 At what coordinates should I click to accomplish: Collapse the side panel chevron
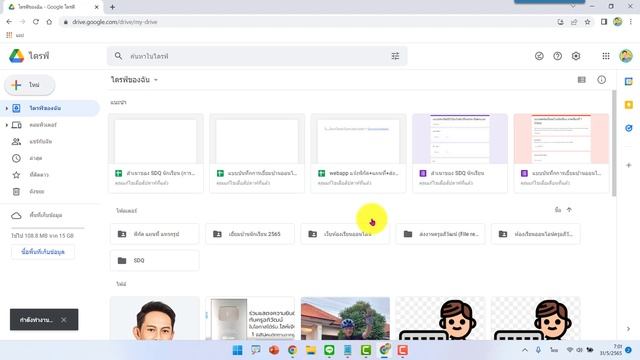[629, 329]
